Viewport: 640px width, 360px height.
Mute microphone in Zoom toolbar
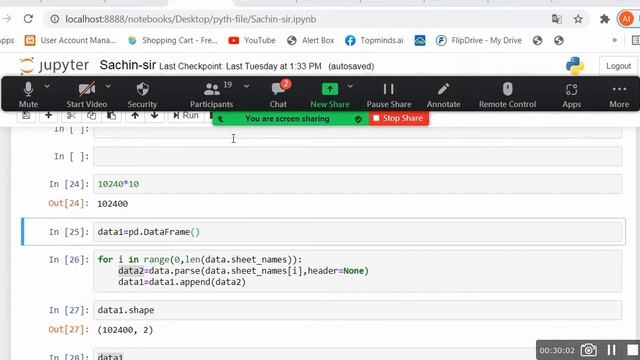click(x=28, y=95)
